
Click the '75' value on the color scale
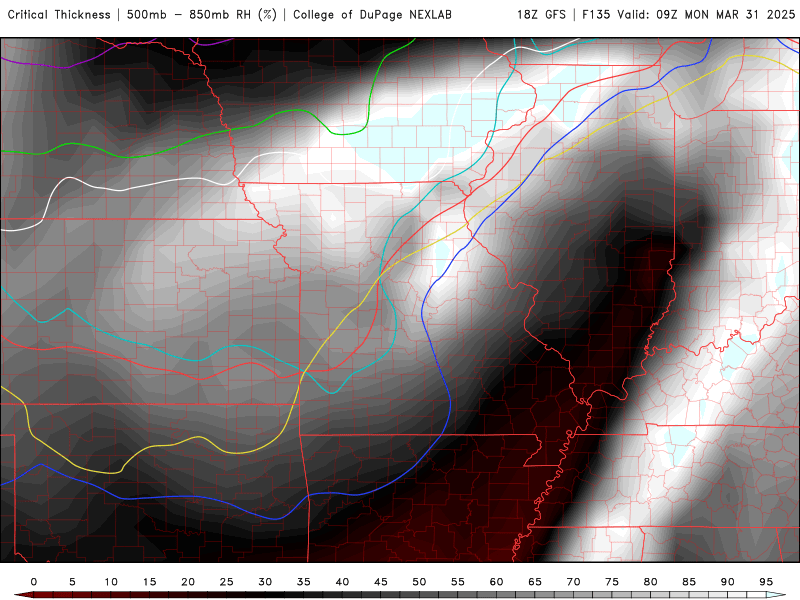coord(612,582)
